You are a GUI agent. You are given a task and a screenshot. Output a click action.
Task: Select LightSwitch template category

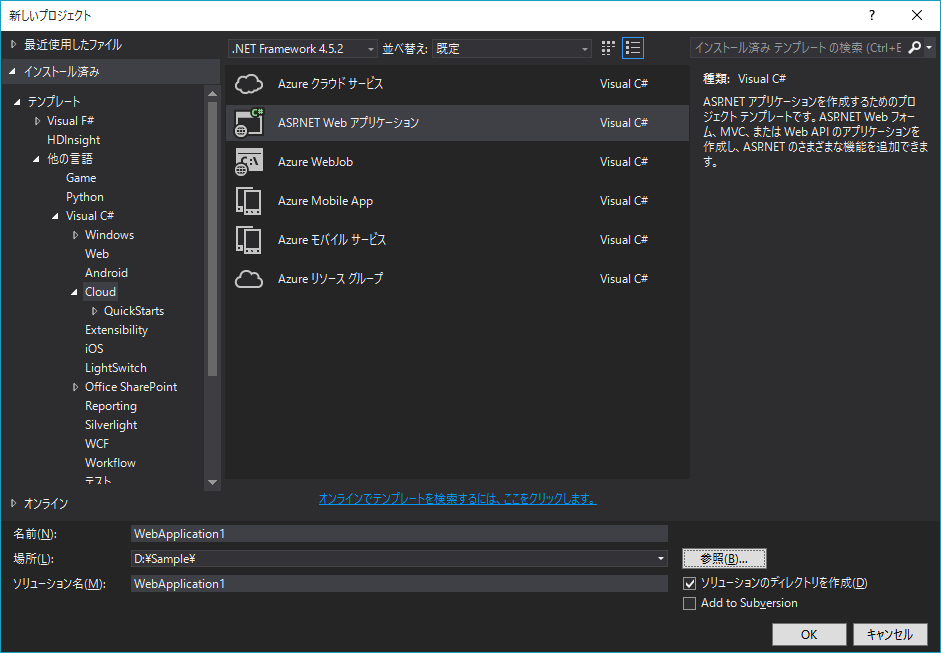click(116, 368)
